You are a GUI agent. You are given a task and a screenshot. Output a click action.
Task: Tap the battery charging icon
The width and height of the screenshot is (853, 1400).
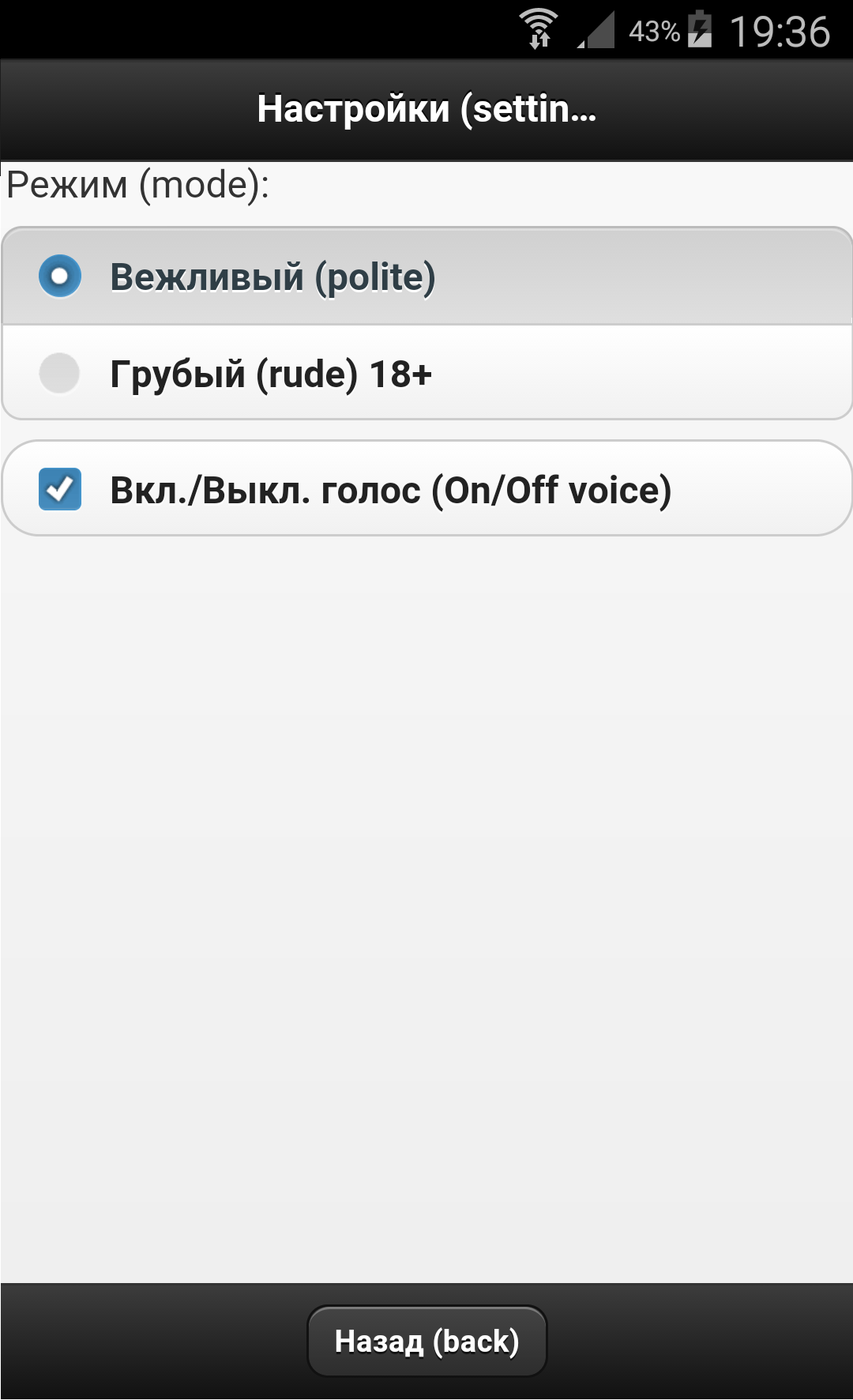click(700, 30)
